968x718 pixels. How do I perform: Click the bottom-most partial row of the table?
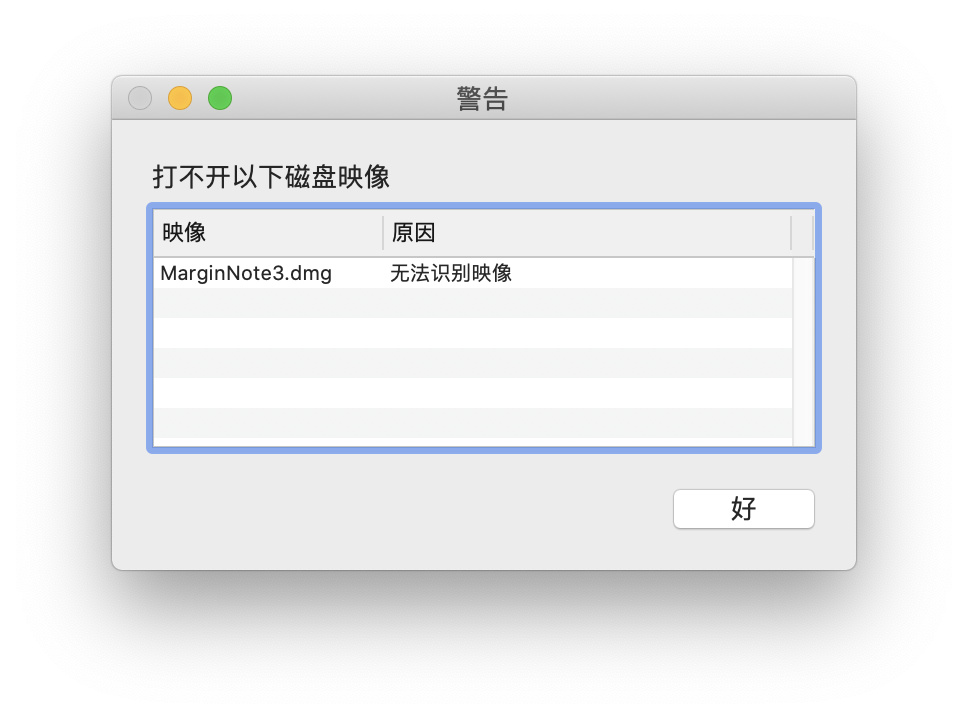[x=473, y=442]
